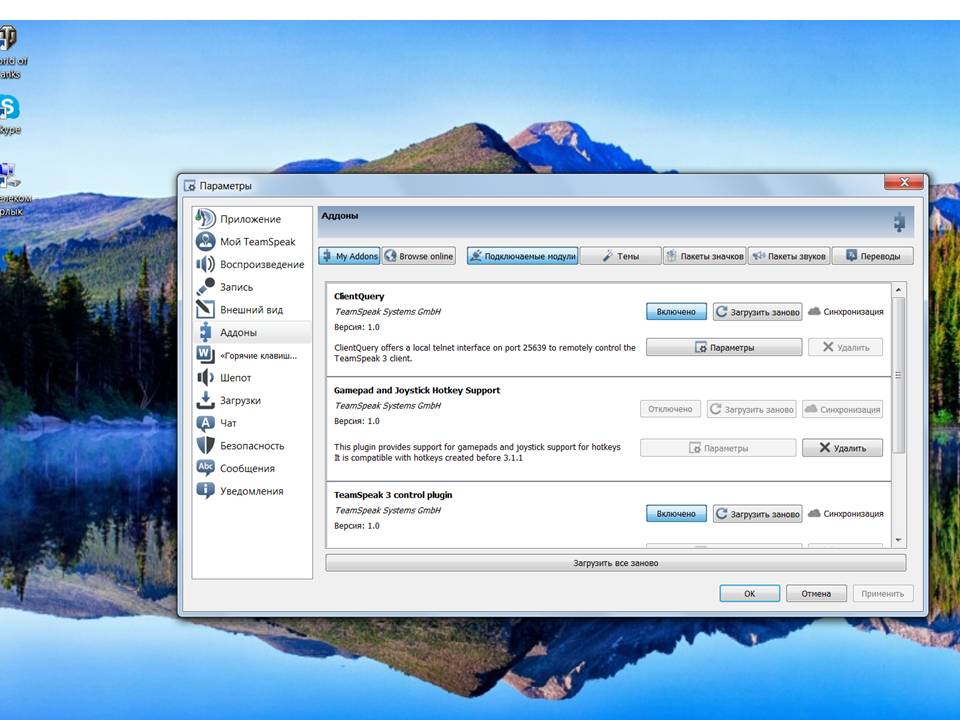Toggle ClientQuery Включено button
The image size is (960, 720).
click(676, 312)
